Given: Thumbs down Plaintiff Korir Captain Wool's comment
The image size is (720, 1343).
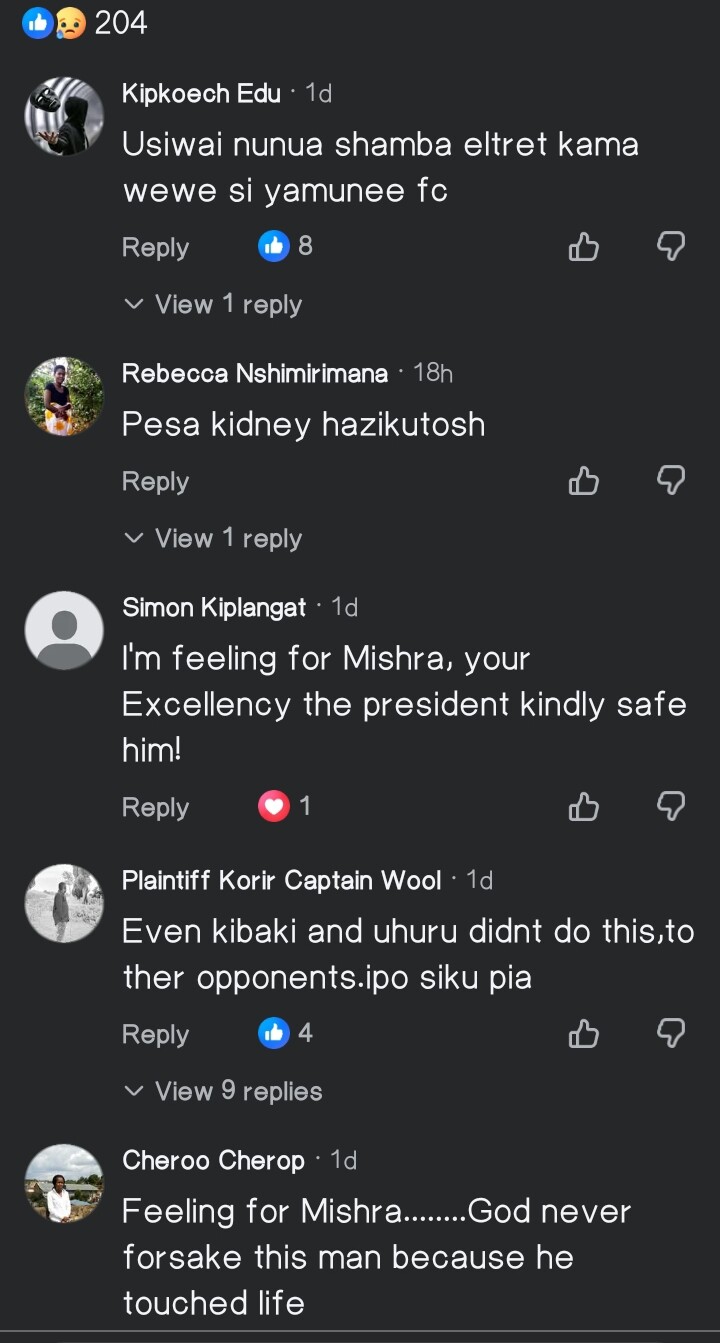Looking at the screenshot, I should tap(670, 1033).
